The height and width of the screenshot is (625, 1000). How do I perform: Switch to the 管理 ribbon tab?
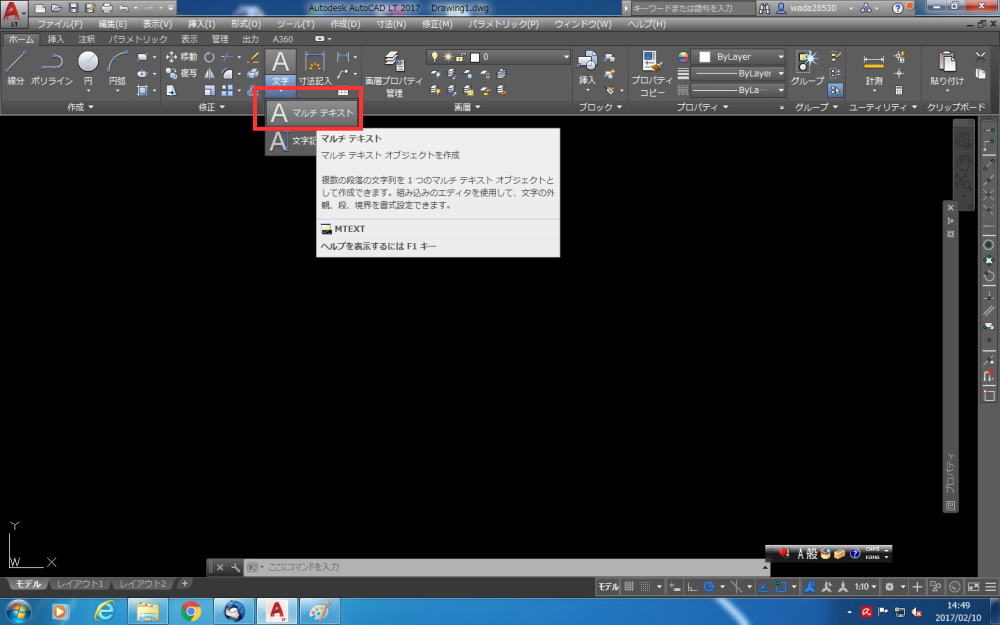pos(220,39)
